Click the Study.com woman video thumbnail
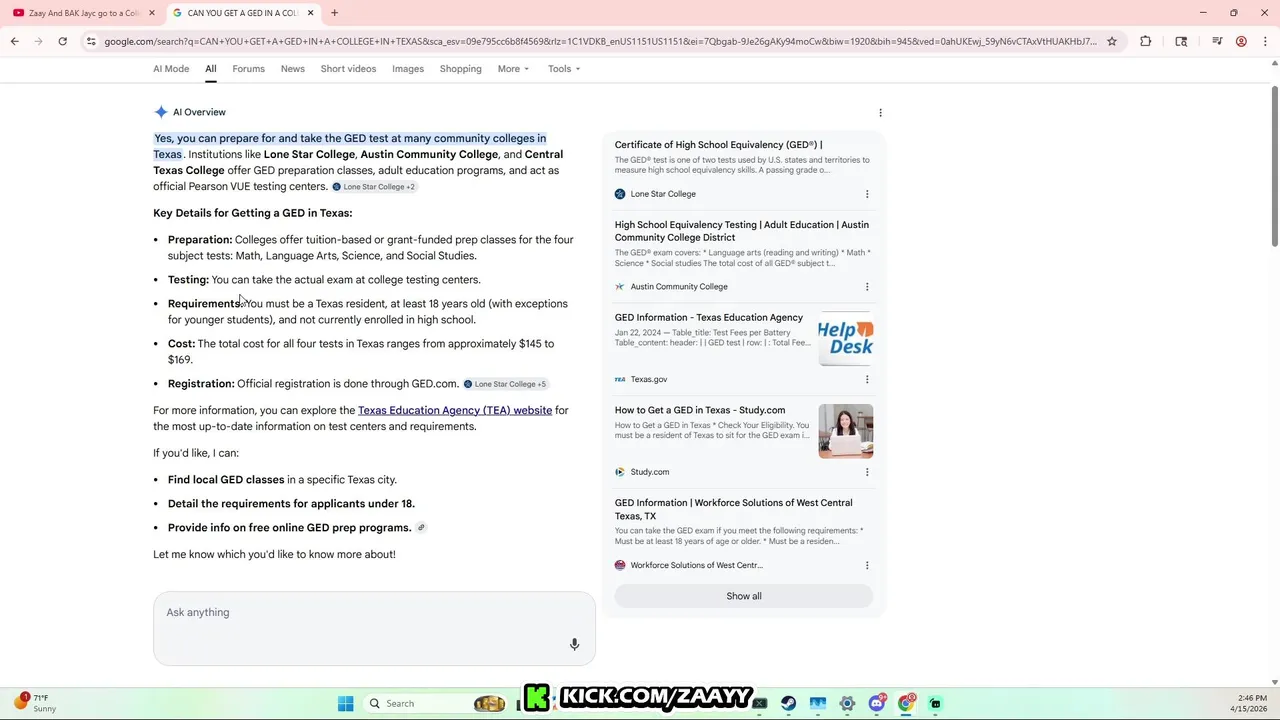Screen dimensions: 1280x720 point(846,431)
